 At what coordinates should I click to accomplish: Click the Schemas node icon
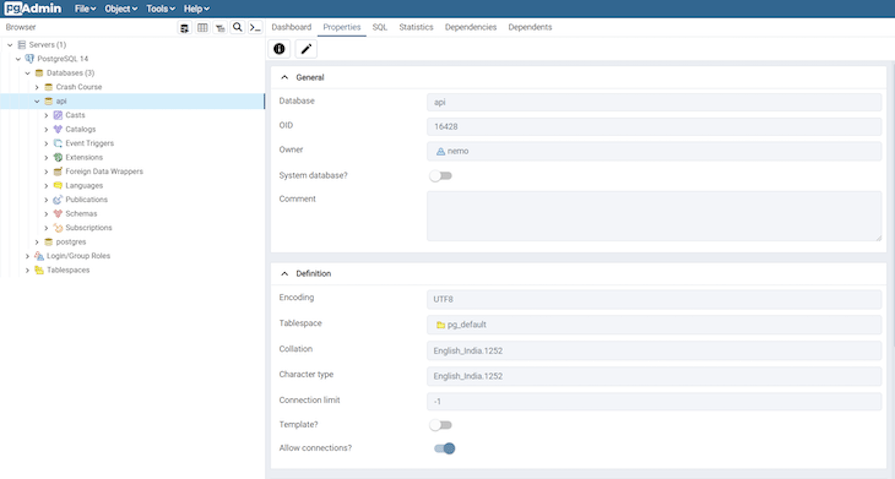pos(58,214)
